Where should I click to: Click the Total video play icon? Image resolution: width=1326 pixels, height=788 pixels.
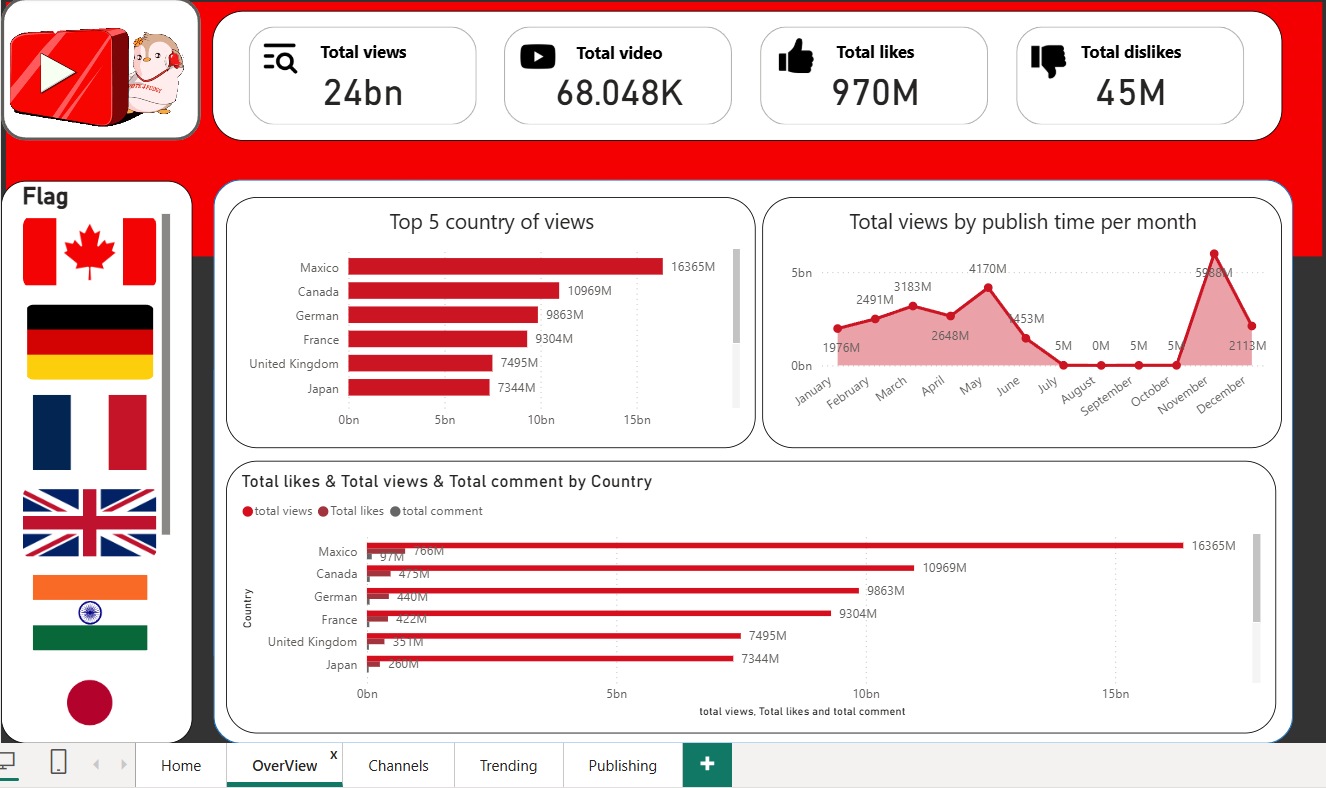coord(537,57)
